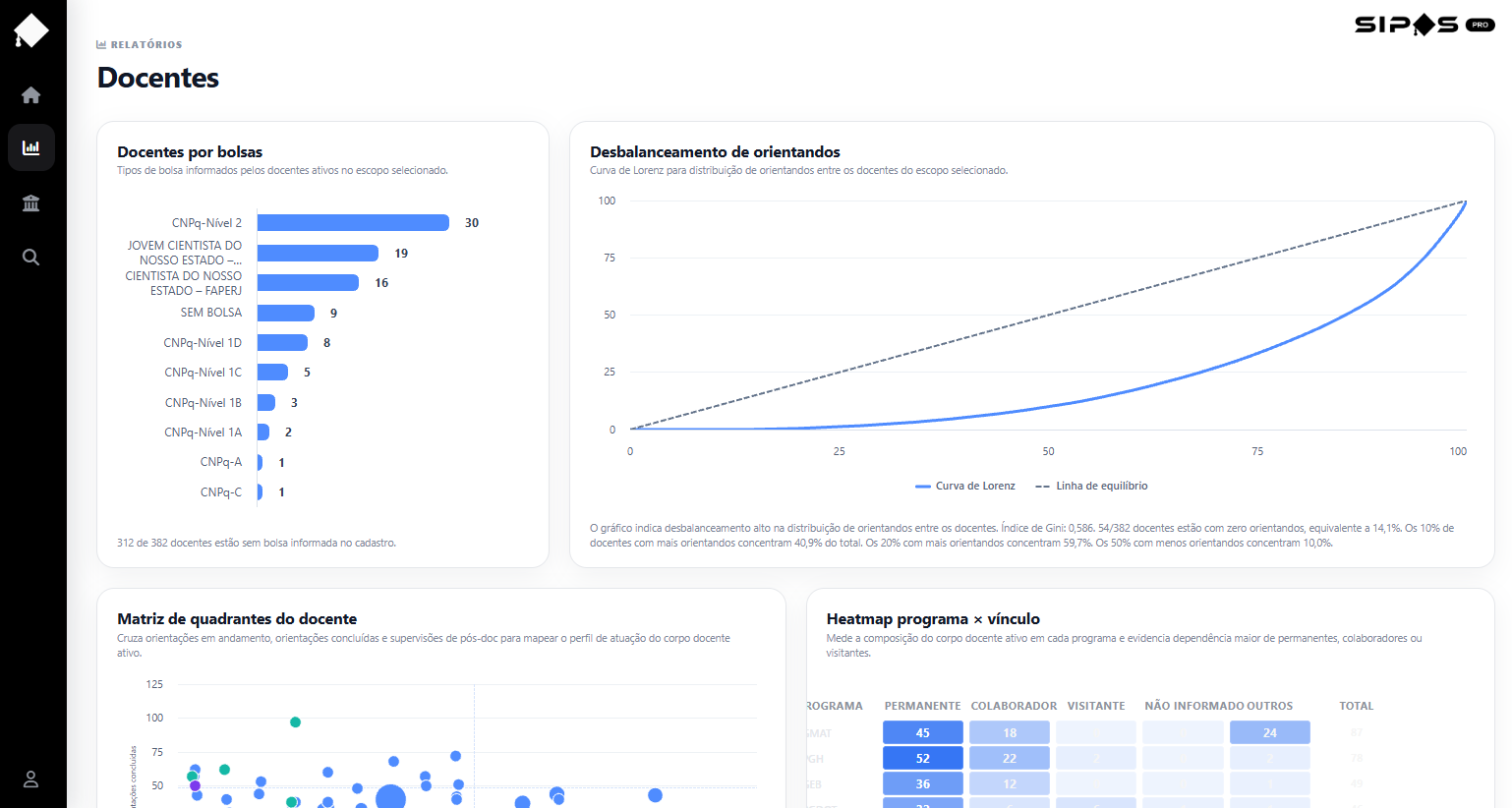Viewport: 1512px width, 808px height.
Task: Select the CNPq-Nível 1C bar
Action: (272, 373)
